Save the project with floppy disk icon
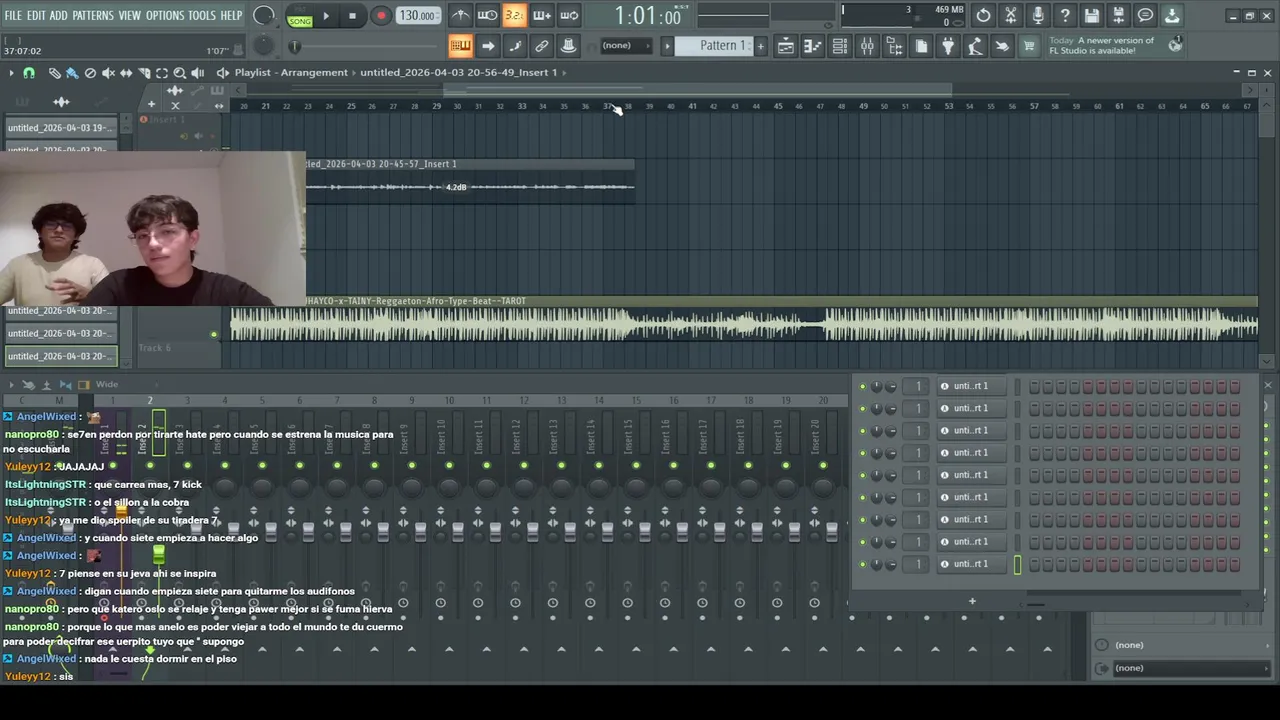The width and height of the screenshot is (1280, 720). (1092, 15)
